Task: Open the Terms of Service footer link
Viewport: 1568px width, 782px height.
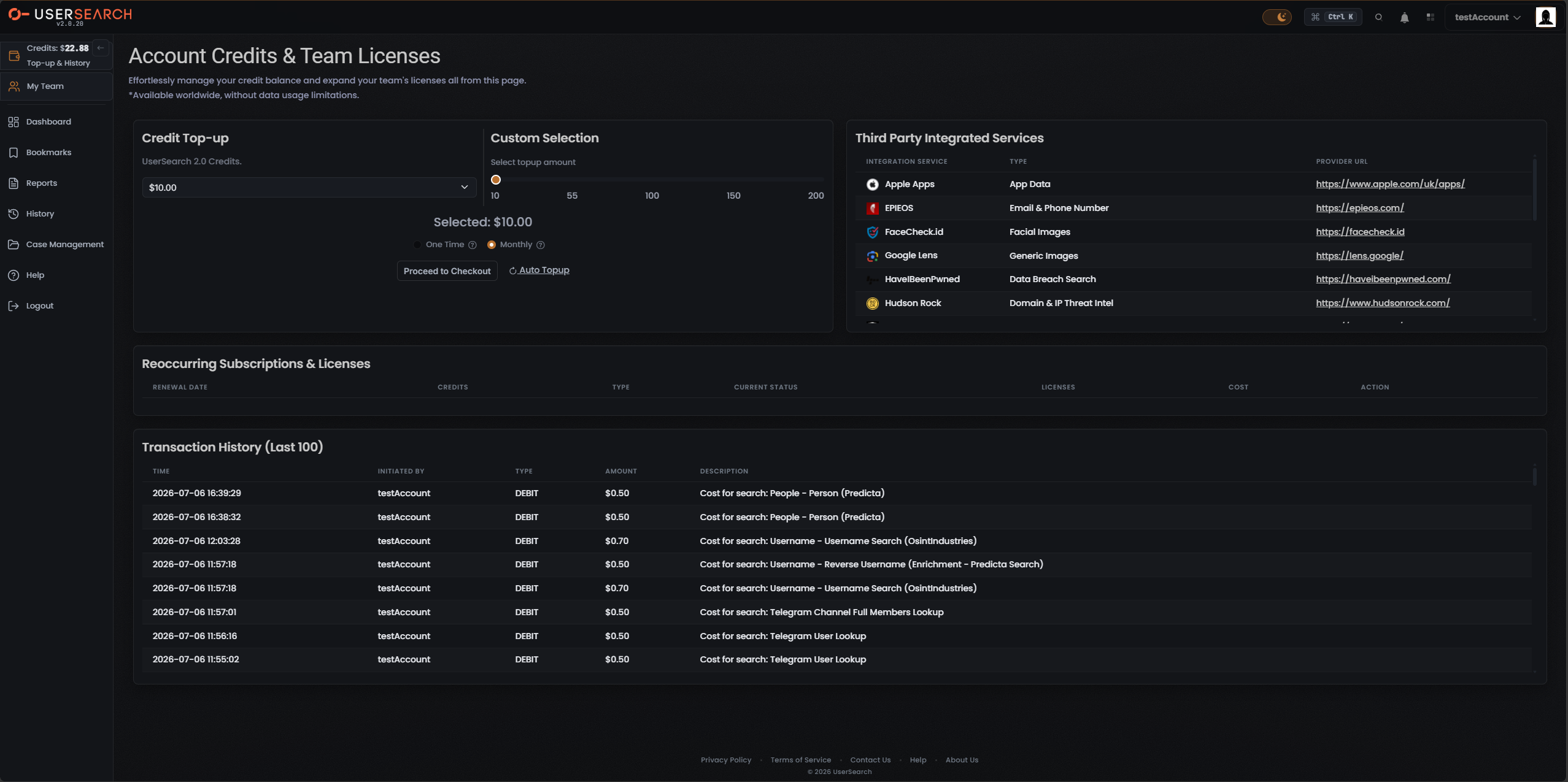Action: tap(800, 760)
